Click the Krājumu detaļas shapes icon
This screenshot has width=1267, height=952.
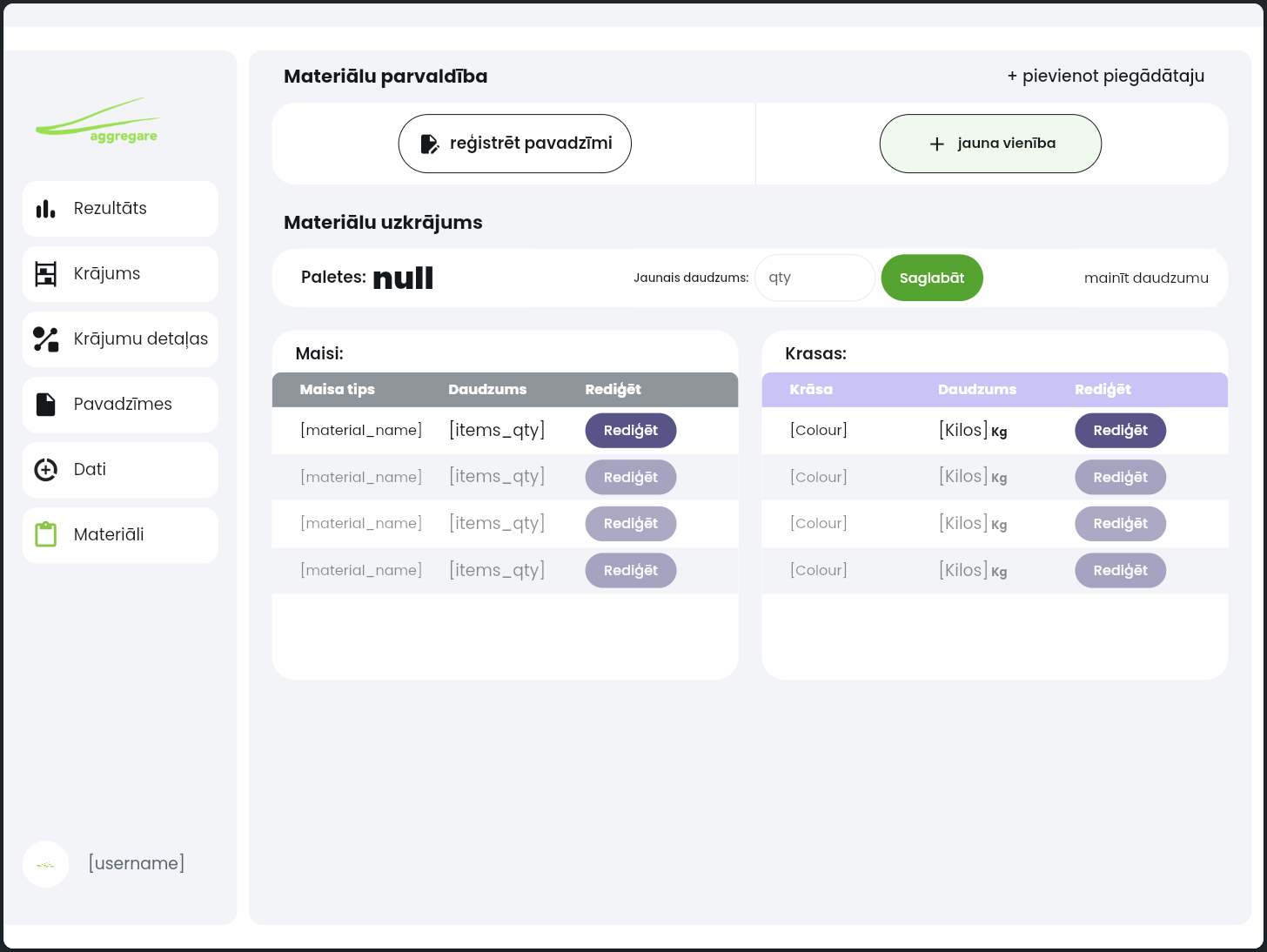click(x=45, y=339)
